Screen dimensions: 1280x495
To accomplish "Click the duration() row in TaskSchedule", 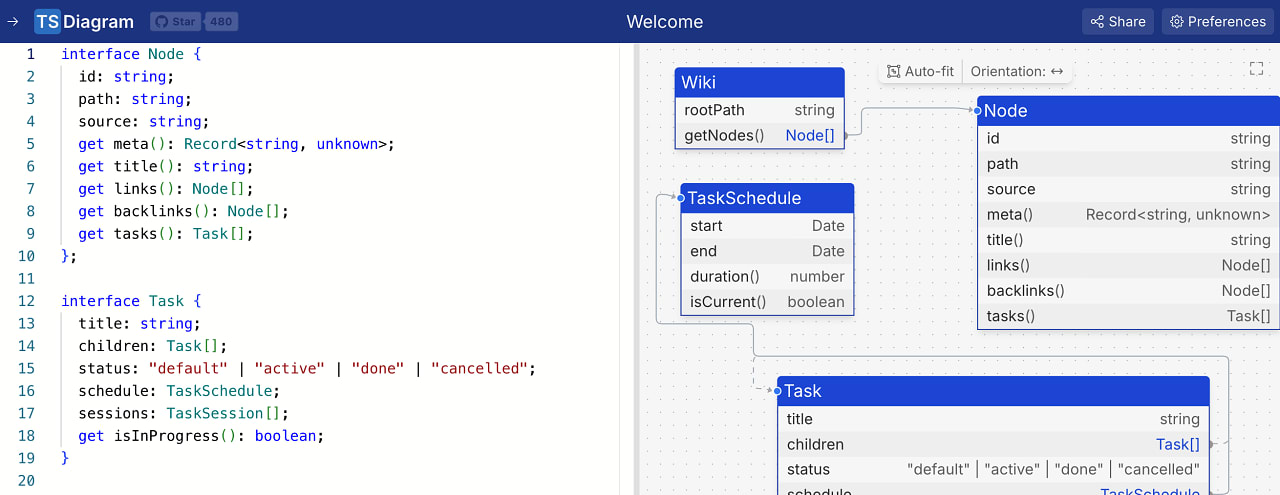I will coord(767,277).
